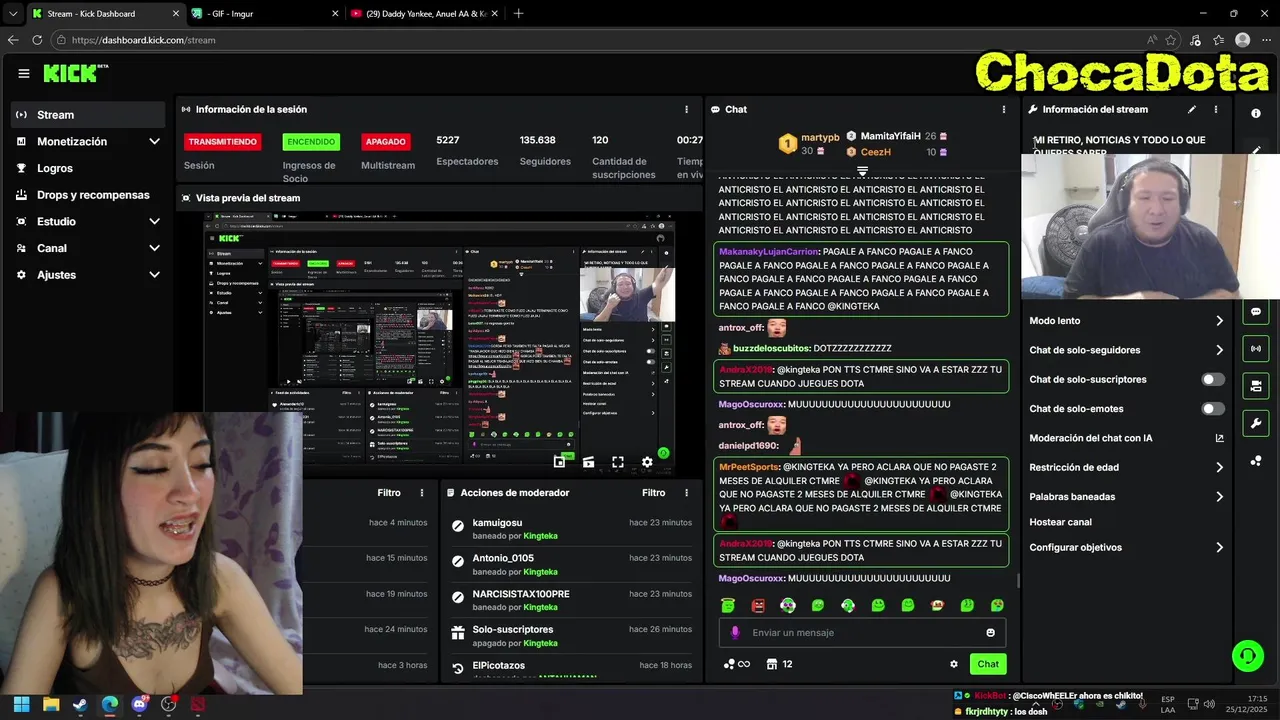1280x720 pixels.
Task: Open picture-in-picture on the stream preview
Action: [559, 462]
